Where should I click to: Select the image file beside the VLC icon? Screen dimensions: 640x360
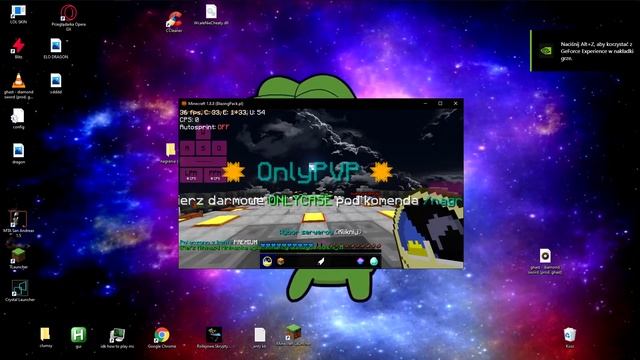(x=56, y=84)
